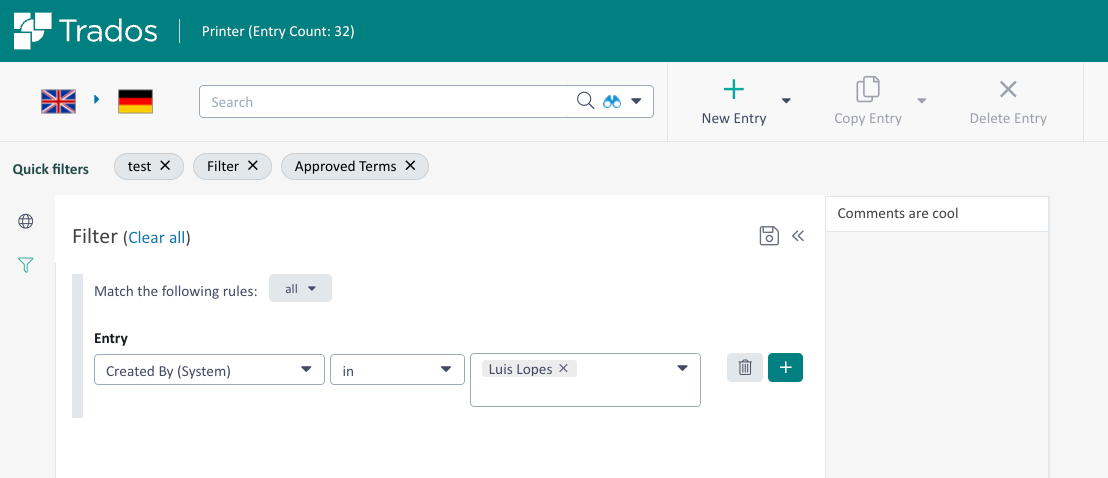Open the globe languages sidebar icon
Screen dimensions: 1108x478
coord(26,221)
